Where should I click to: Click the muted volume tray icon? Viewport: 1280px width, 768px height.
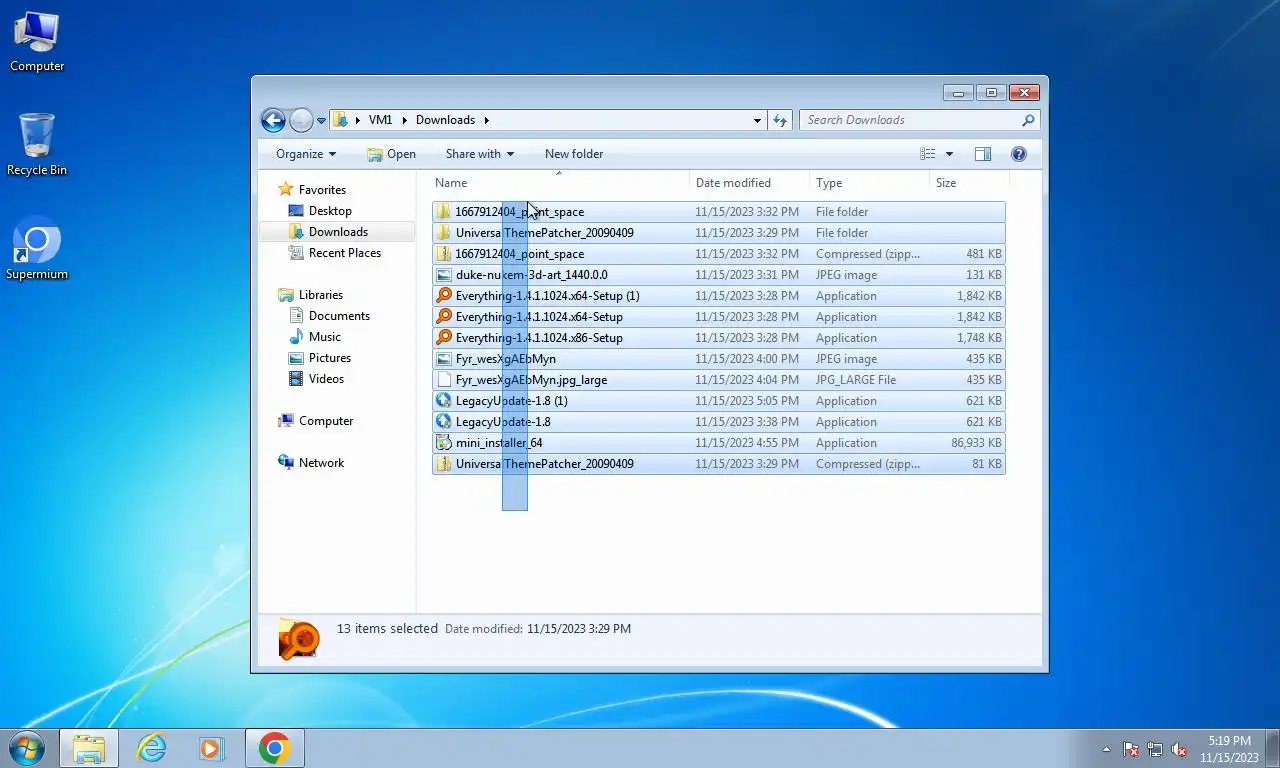tap(1180, 749)
